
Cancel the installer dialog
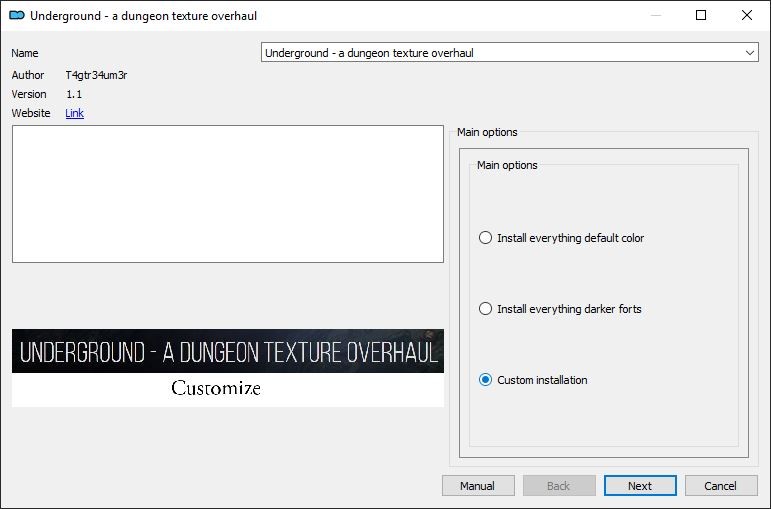click(x=721, y=486)
